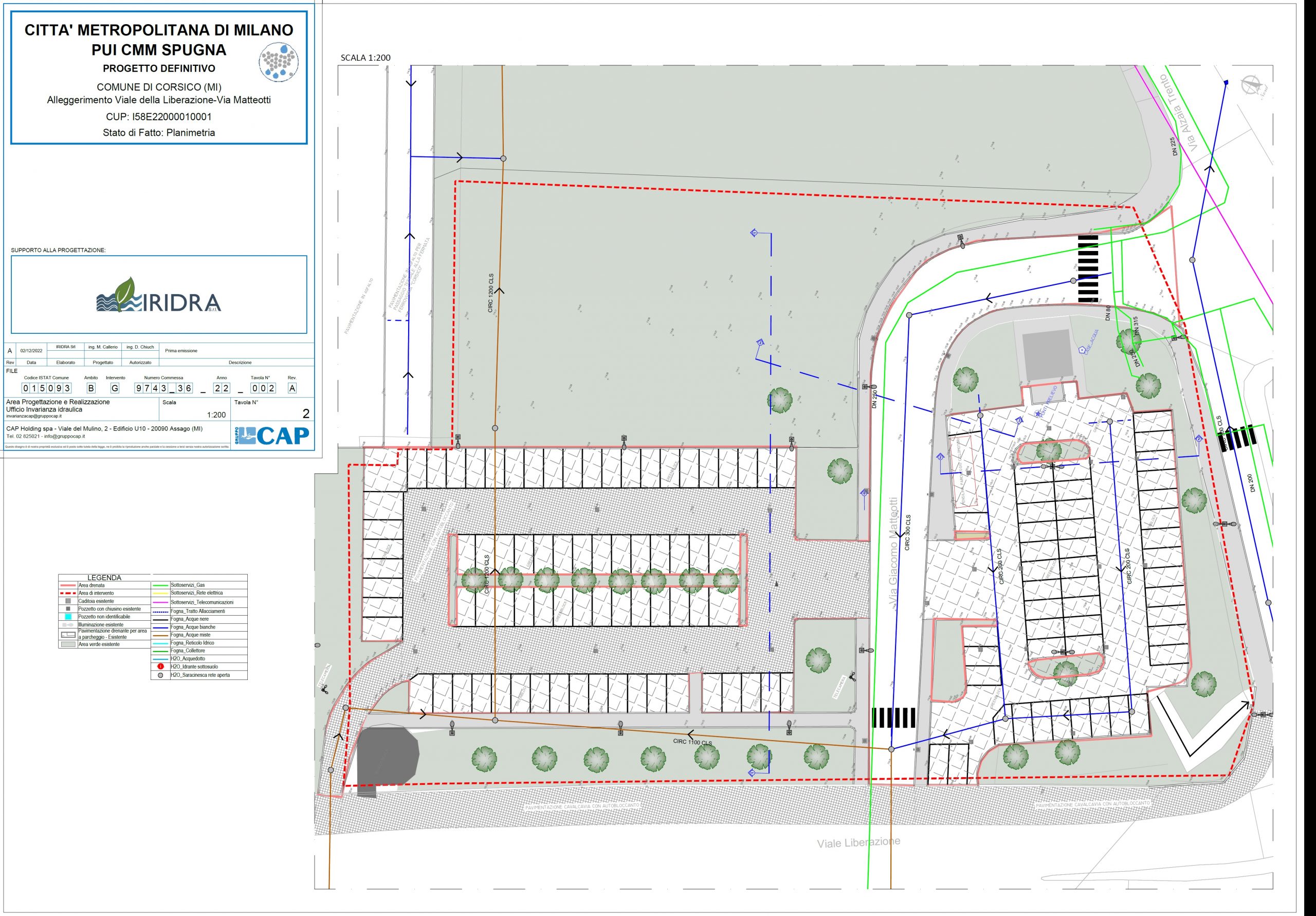Click the CAP Gruppo logo
Image resolution: width=1316 pixels, height=916 pixels.
(273, 436)
